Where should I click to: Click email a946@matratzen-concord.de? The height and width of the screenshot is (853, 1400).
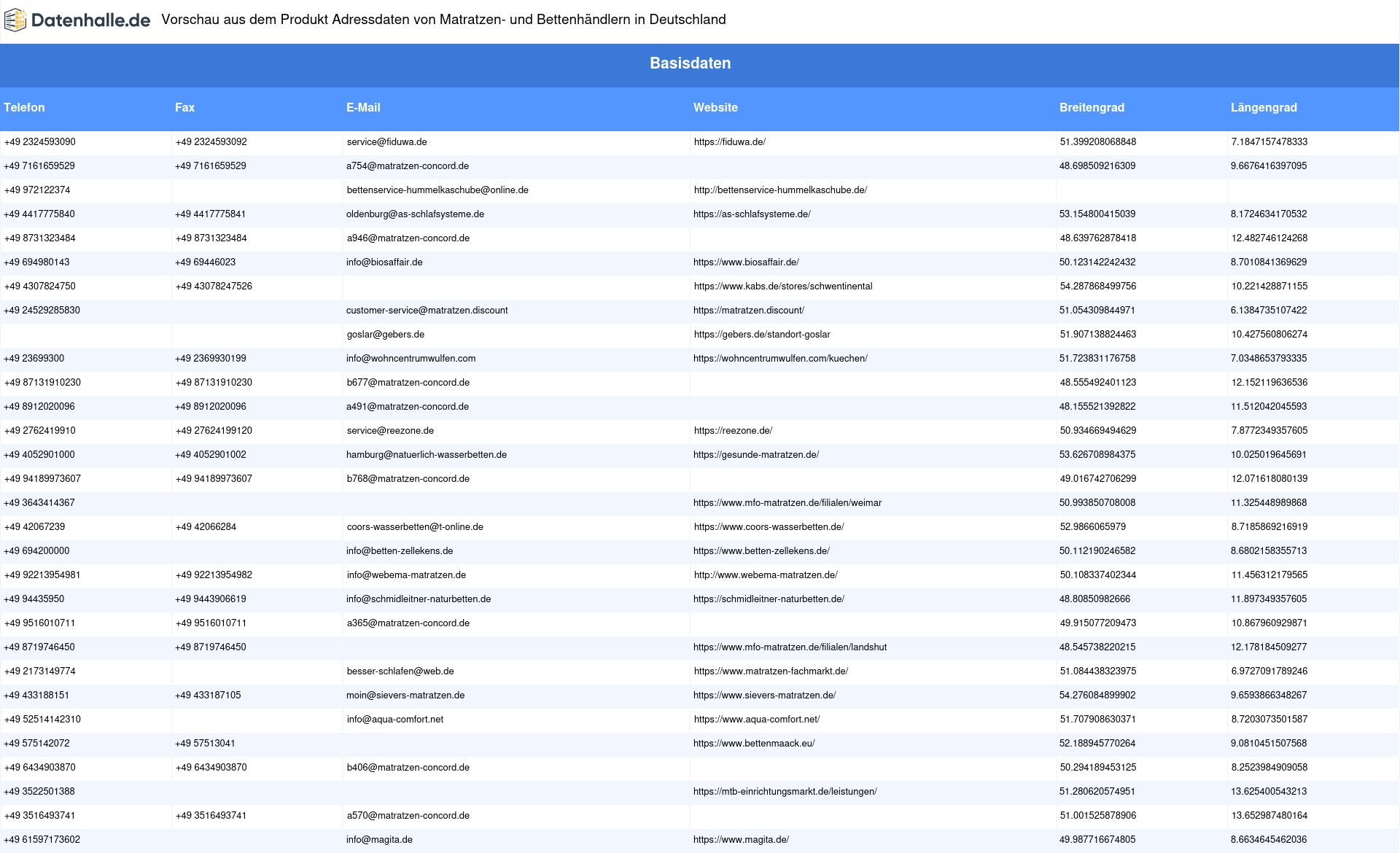pyautogui.click(x=408, y=238)
